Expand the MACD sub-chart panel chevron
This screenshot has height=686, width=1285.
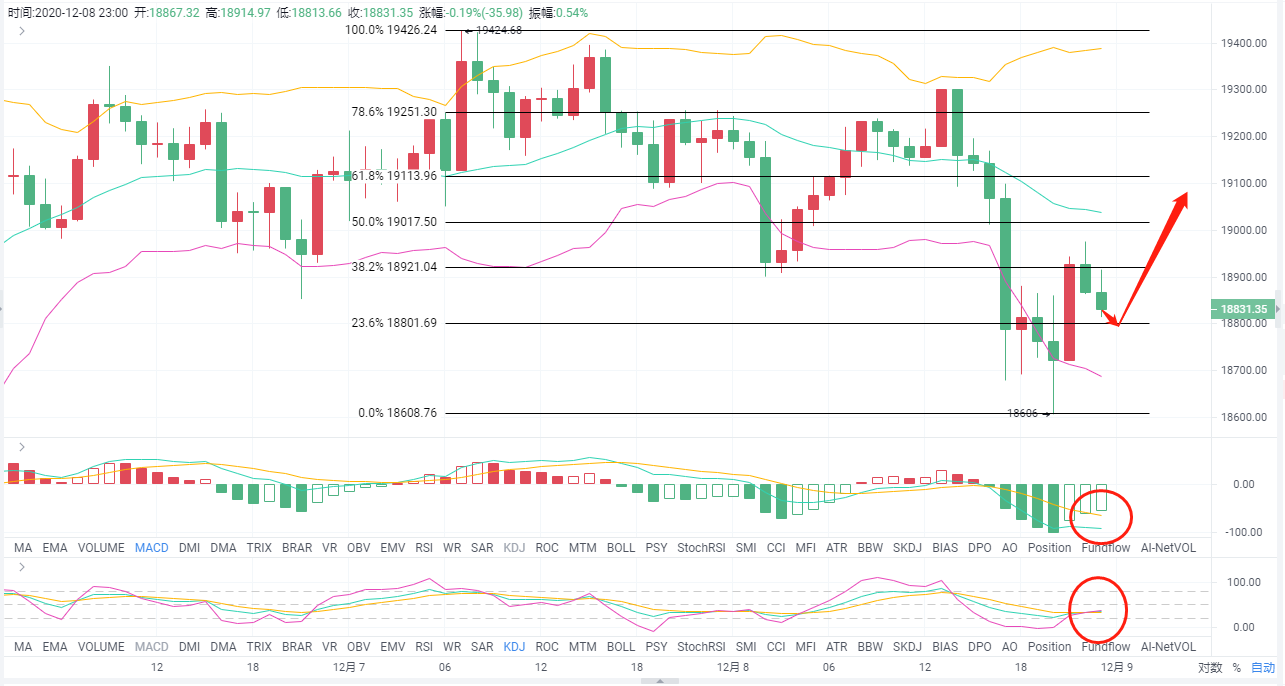click(23, 446)
